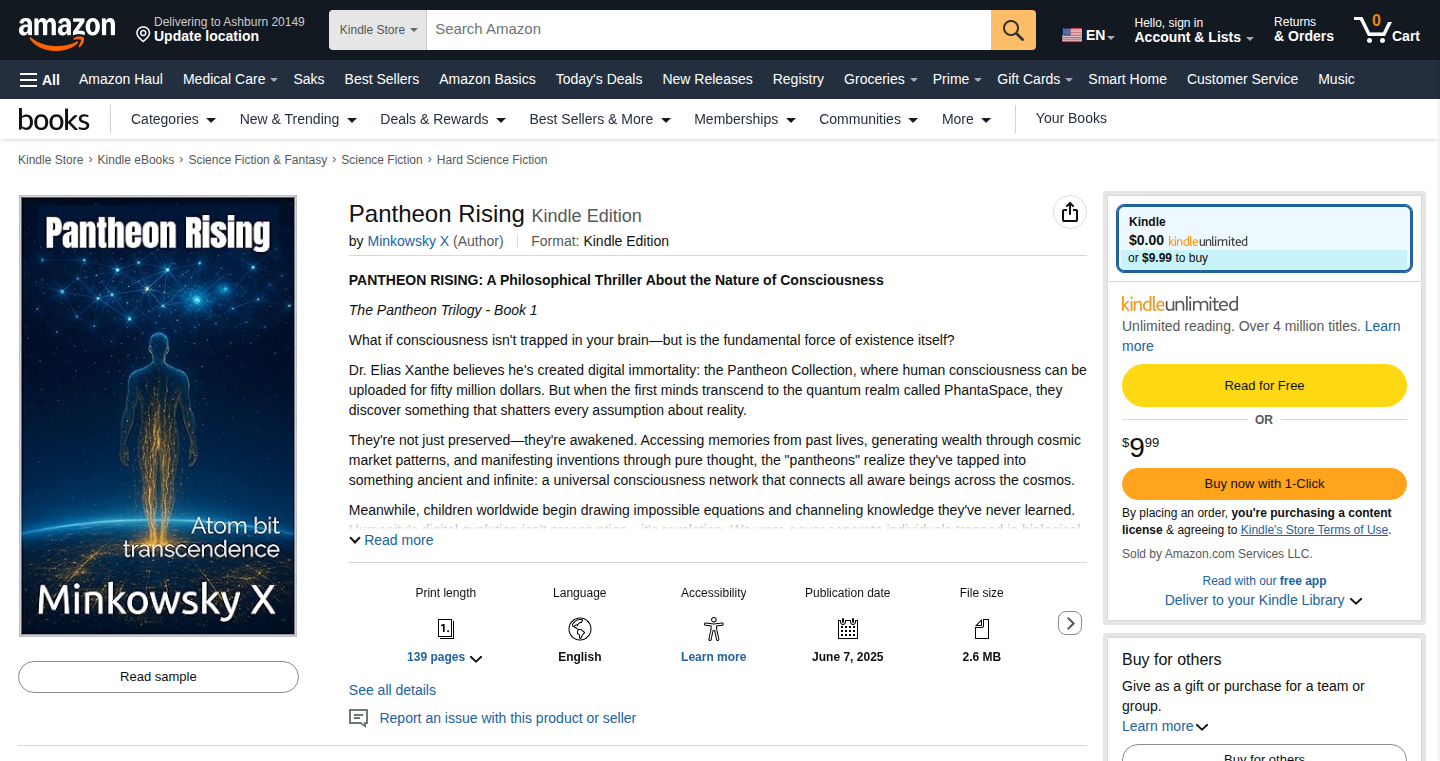Click the Language globe icon
The height and width of the screenshot is (761, 1440).
coord(580,629)
